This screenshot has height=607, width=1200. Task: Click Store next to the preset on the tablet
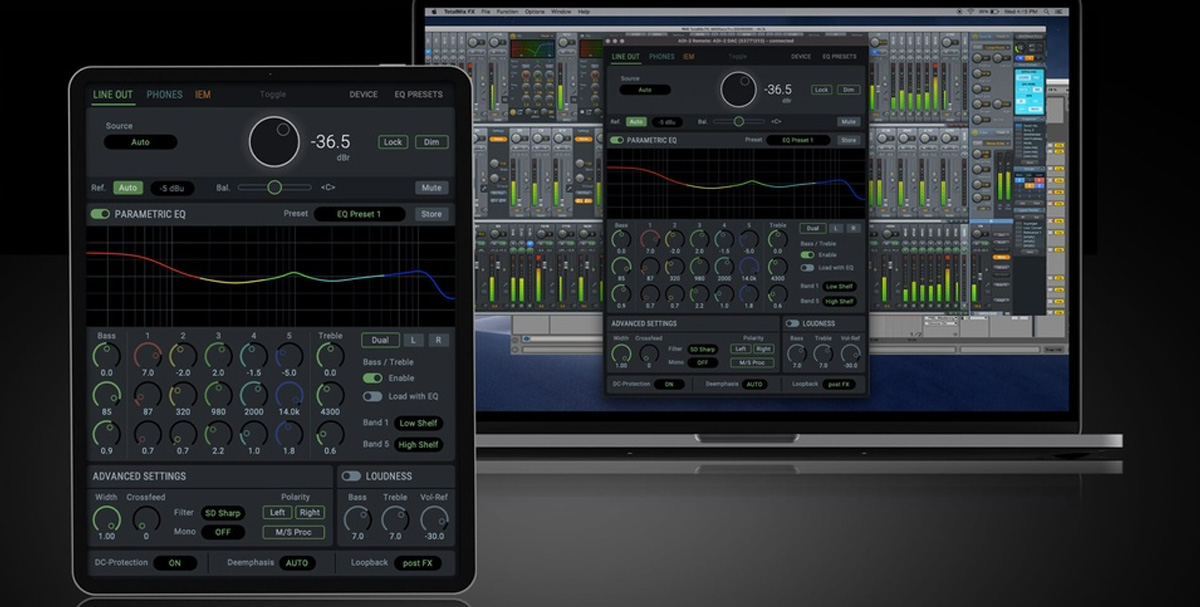coord(431,214)
